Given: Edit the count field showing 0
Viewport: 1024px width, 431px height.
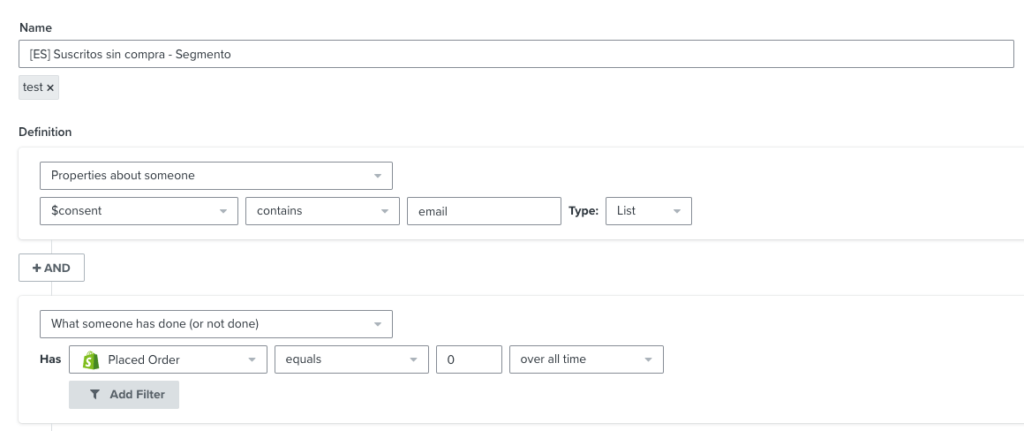Looking at the screenshot, I should [x=469, y=359].
